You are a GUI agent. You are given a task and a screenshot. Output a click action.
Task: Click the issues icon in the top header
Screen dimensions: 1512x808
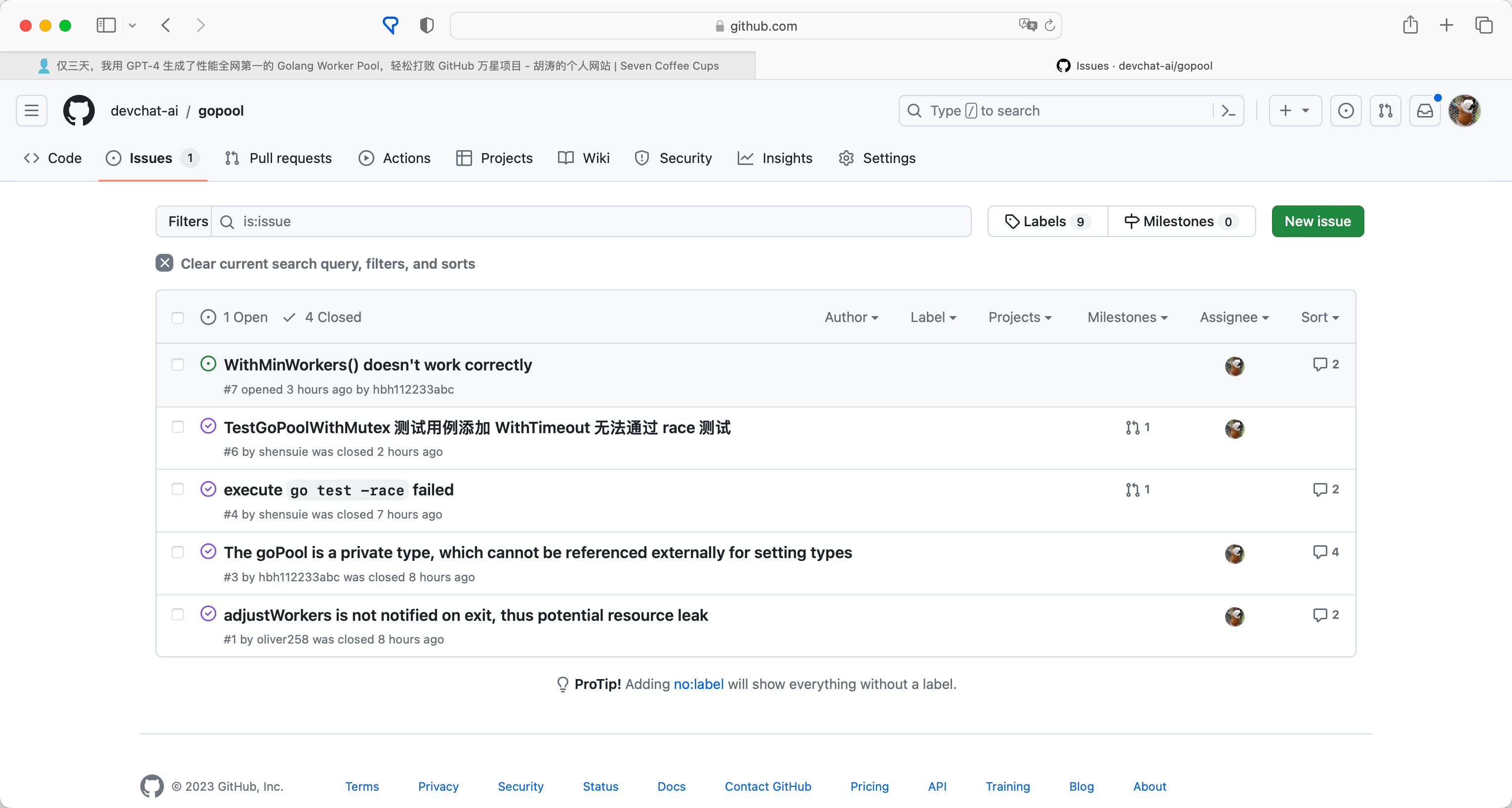click(1345, 111)
